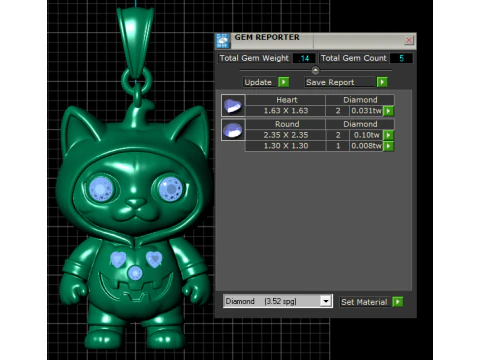Viewport: 480px width, 360px height.
Task: Click the Save Report label
Action: click(330, 82)
